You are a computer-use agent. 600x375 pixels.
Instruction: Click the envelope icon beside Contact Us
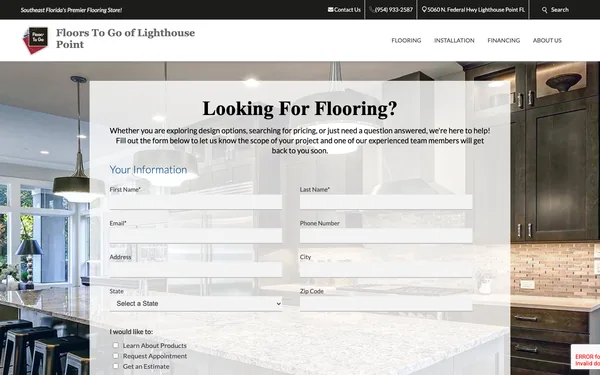(330, 10)
